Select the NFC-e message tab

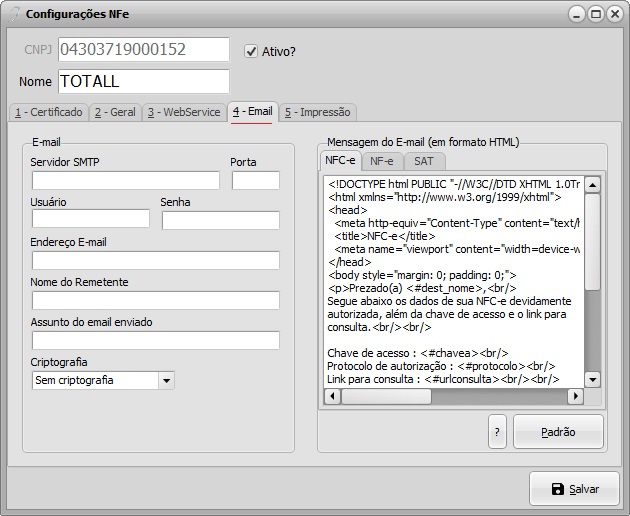(x=340, y=160)
